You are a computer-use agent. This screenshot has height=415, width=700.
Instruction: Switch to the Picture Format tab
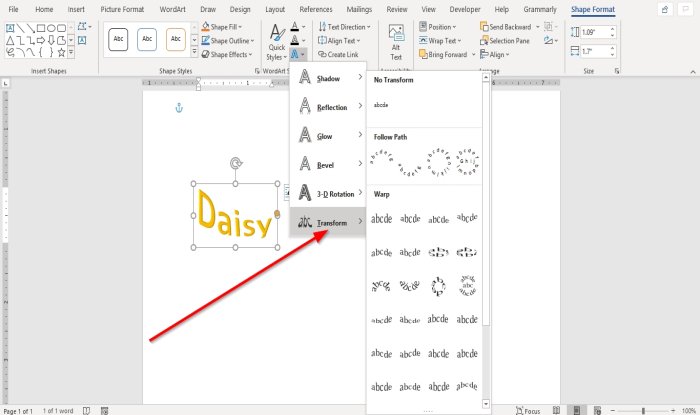point(122,9)
